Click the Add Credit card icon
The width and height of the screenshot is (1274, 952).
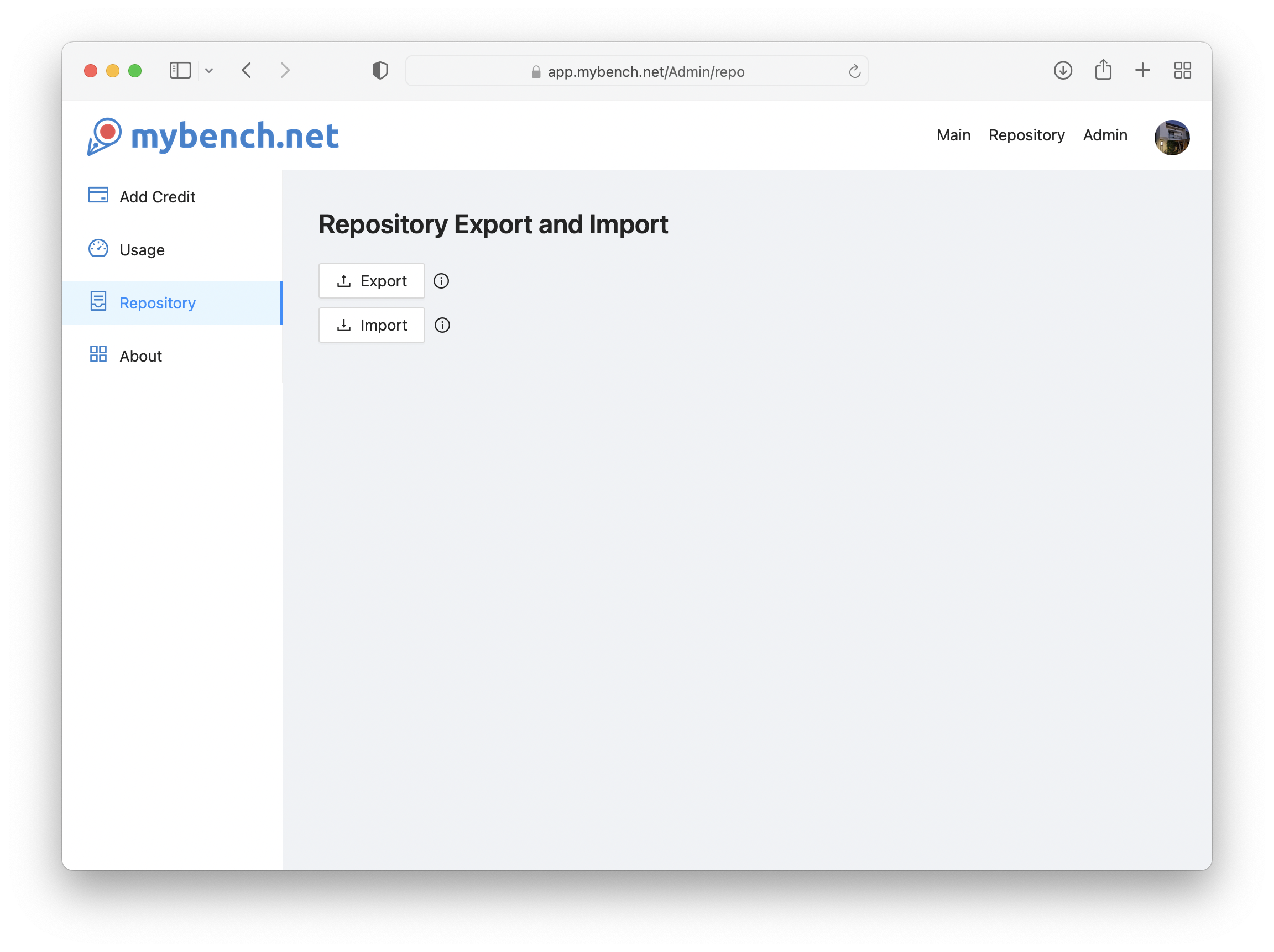pos(98,195)
